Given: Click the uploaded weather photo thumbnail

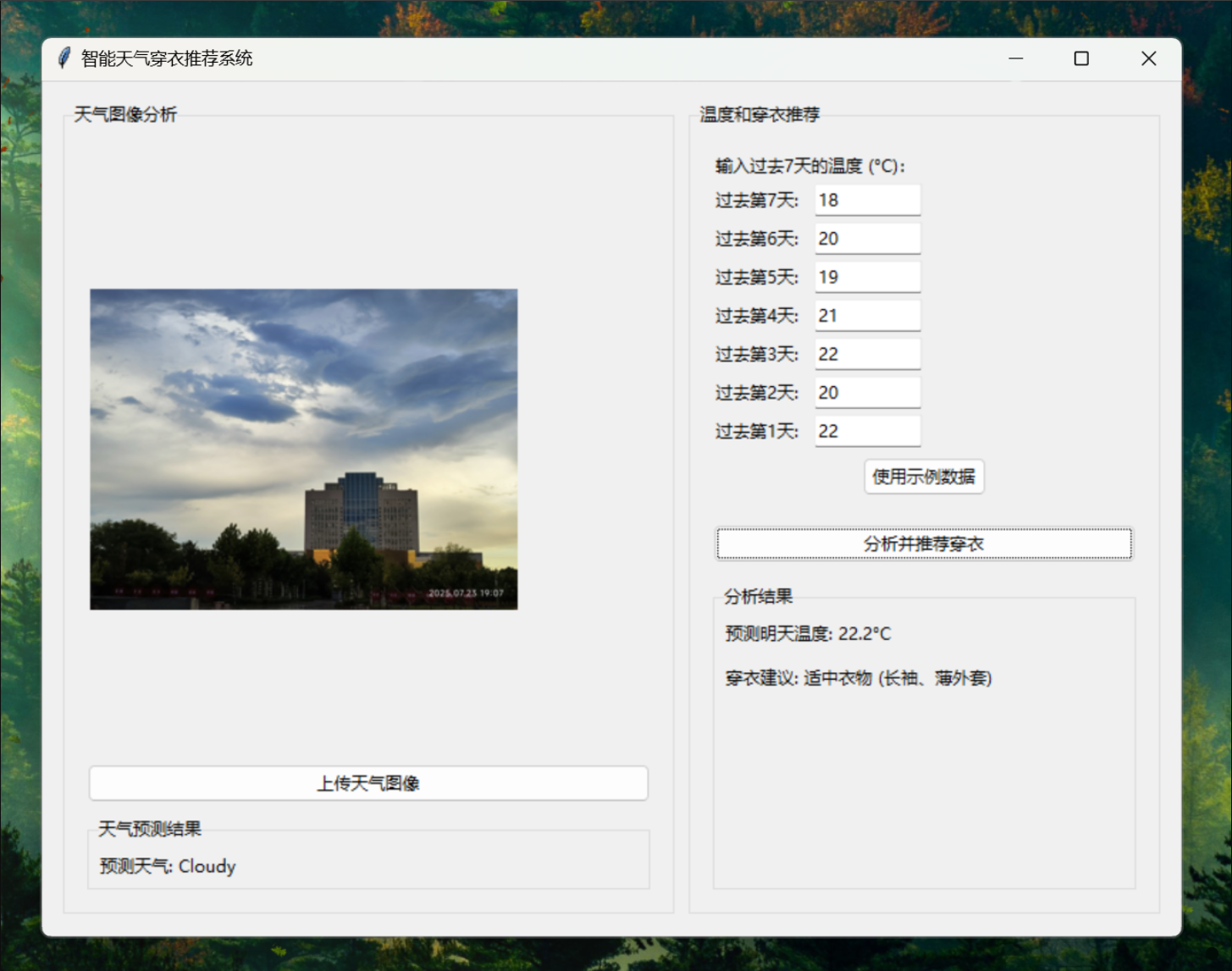Looking at the screenshot, I should 303,448.
